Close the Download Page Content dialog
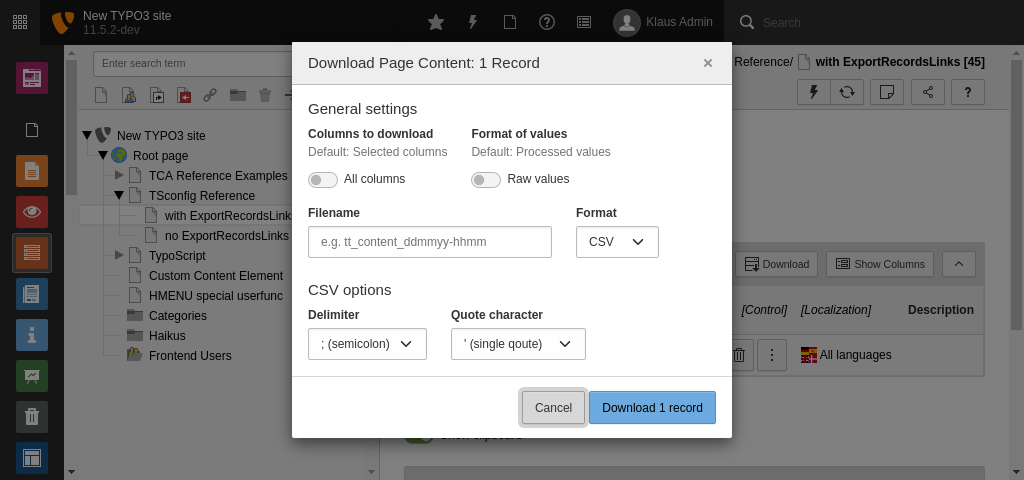 click(x=708, y=63)
